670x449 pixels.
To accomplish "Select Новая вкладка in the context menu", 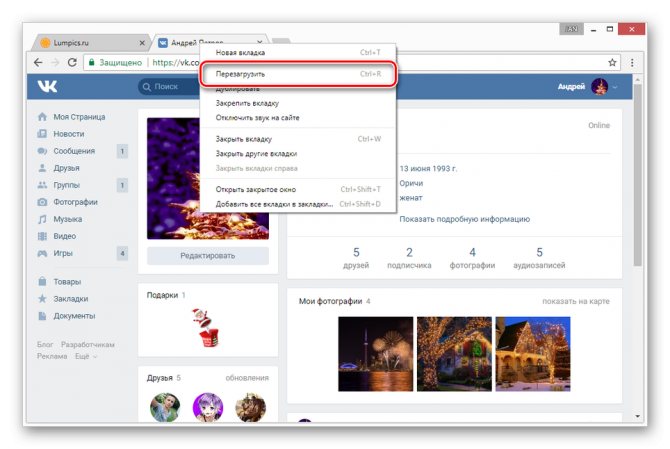I will [298, 53].
